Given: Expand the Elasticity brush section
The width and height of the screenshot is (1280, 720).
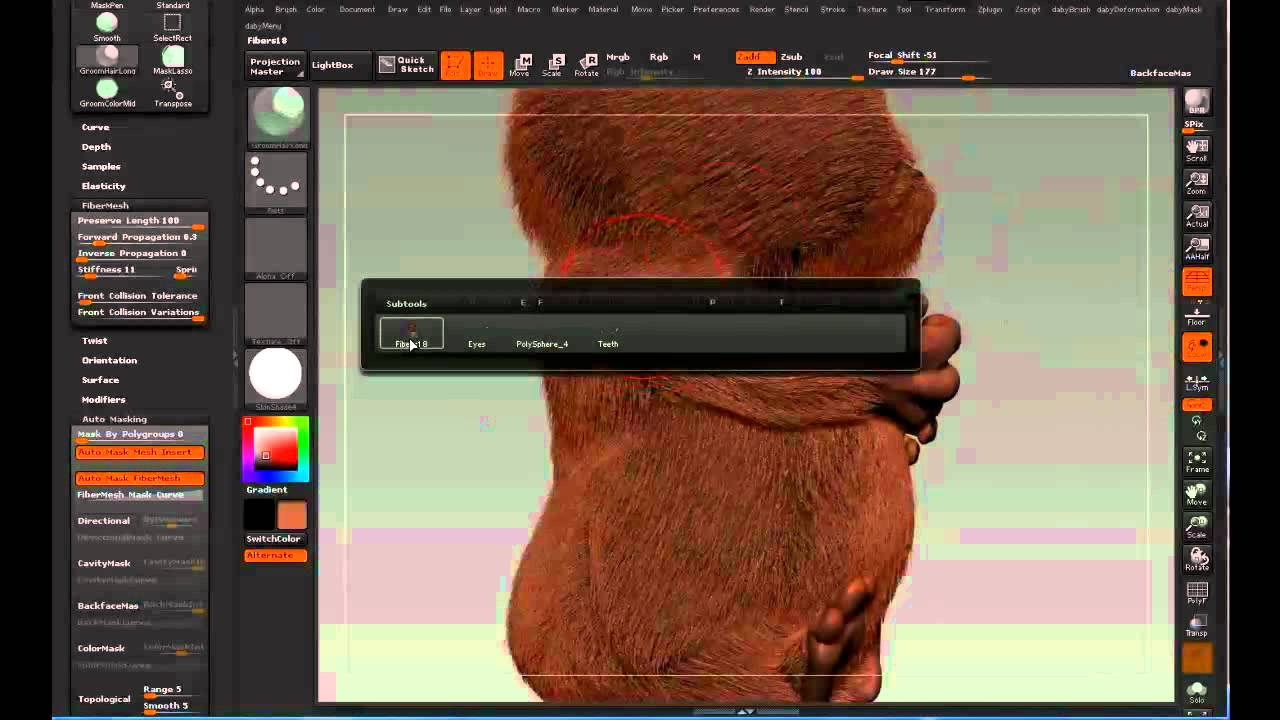Looking at the screenshot, I should tap(104, 186).
